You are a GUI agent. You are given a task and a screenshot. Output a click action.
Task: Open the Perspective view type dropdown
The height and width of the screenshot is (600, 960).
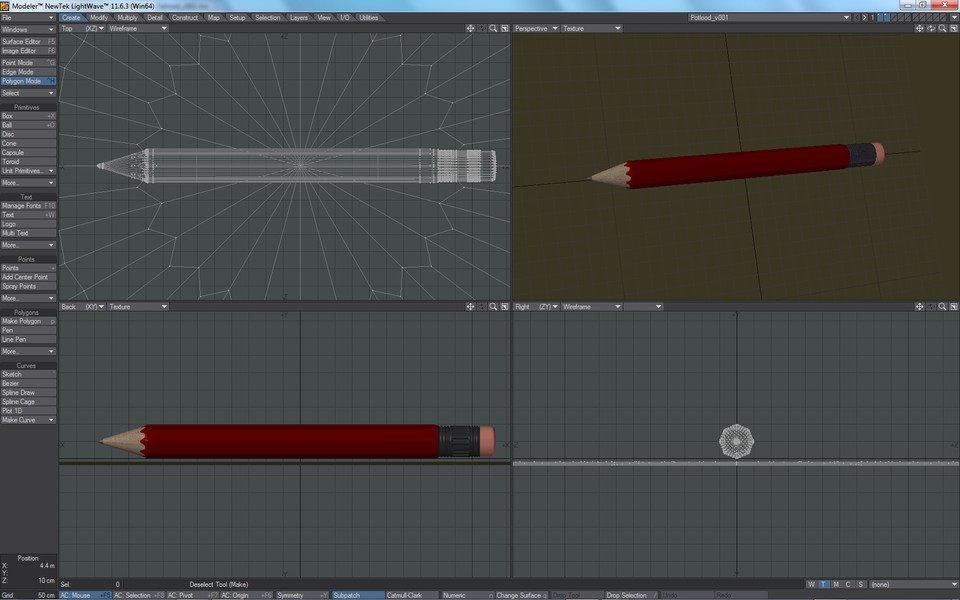pos(534,28)
